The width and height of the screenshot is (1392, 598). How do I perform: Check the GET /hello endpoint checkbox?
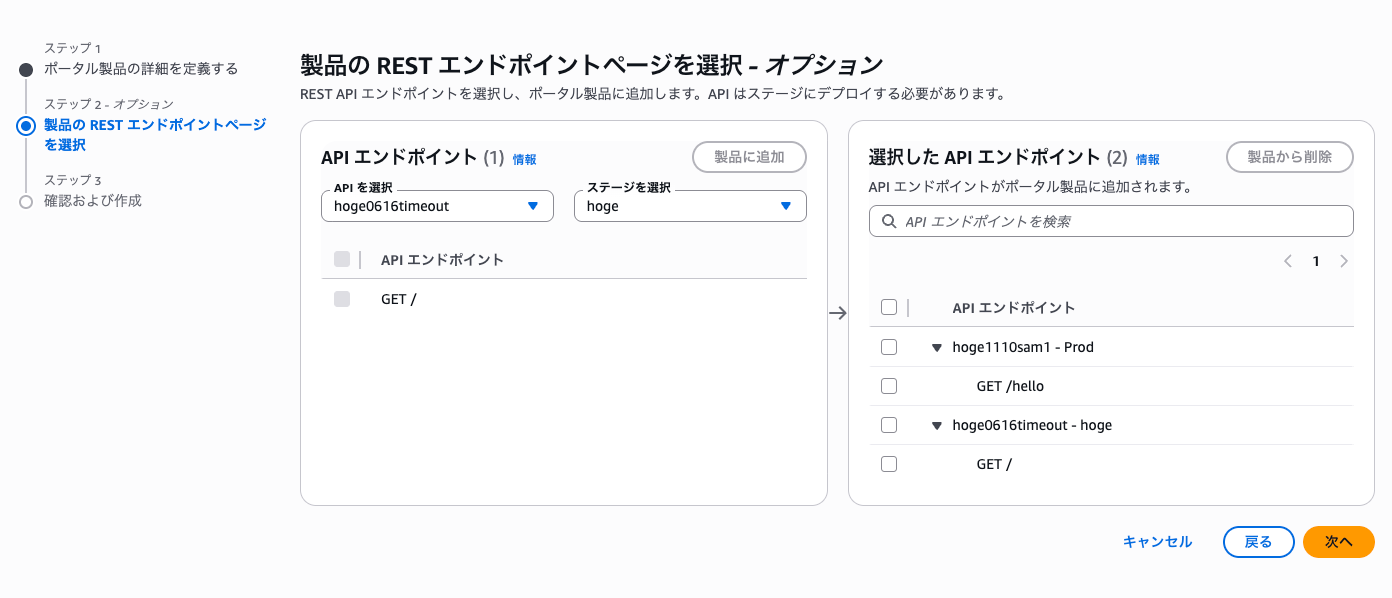tap(889, 386)
